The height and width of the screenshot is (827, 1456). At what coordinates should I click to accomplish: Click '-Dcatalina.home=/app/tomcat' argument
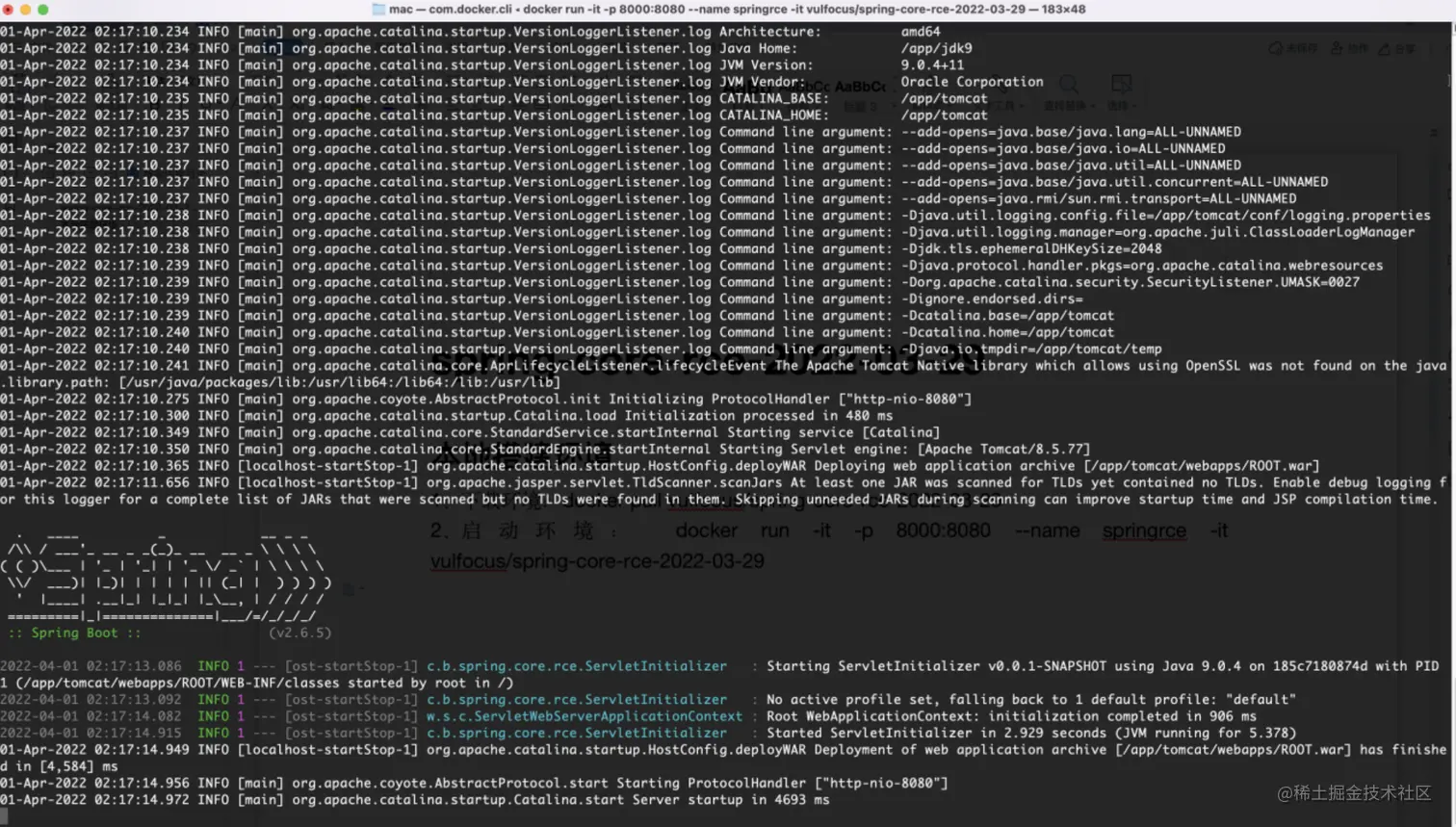(1007, 332)
